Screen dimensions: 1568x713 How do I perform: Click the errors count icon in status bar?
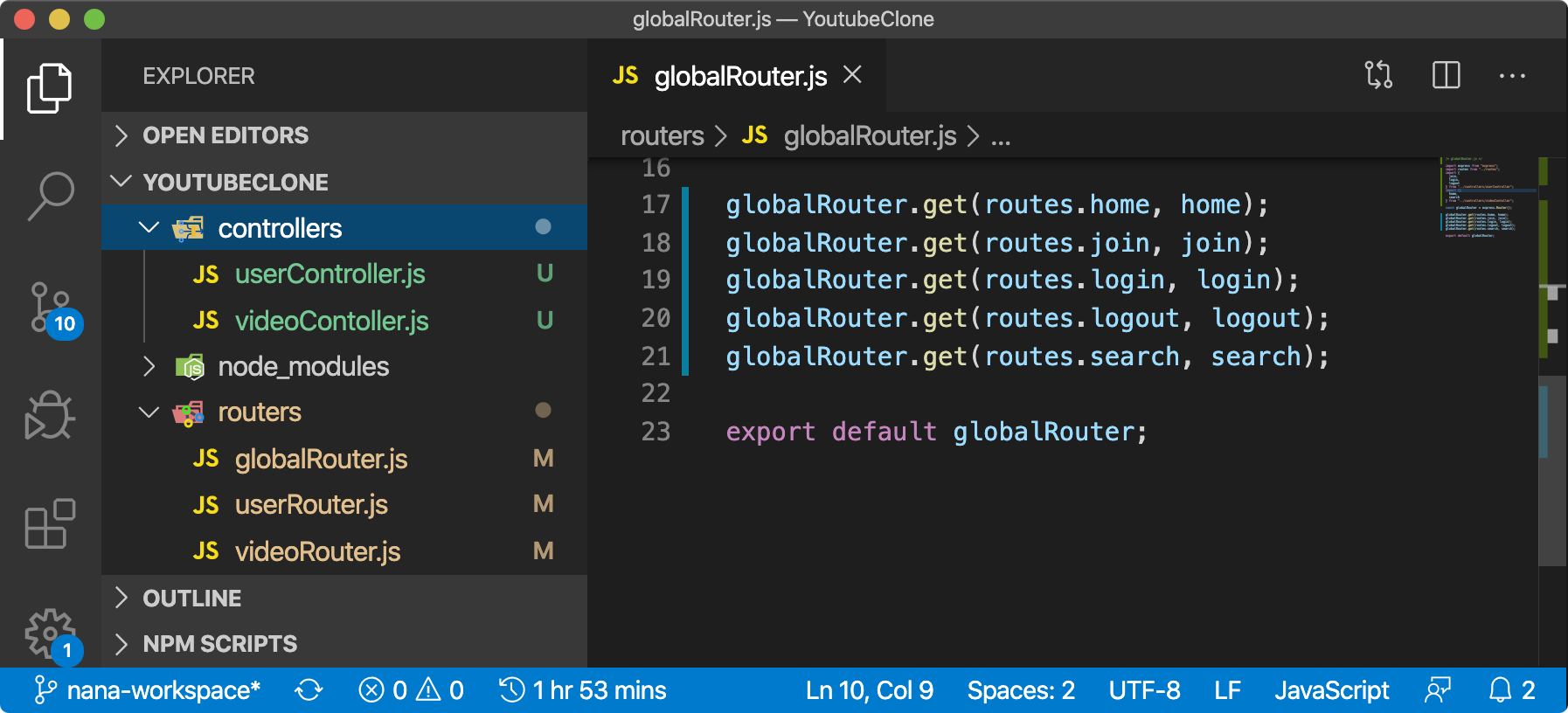(383, 690)
